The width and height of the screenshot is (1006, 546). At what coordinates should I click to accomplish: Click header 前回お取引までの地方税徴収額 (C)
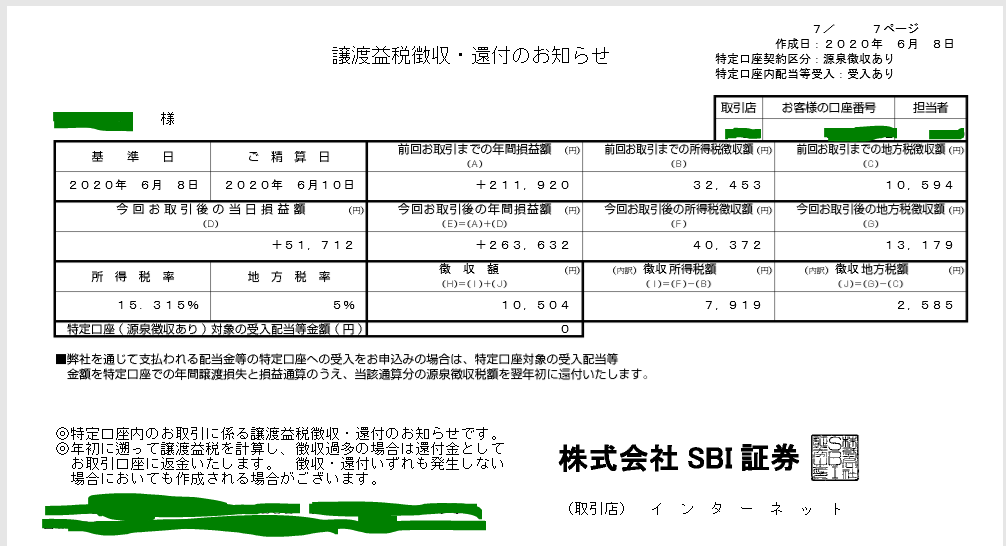click(x=871, y=156)
